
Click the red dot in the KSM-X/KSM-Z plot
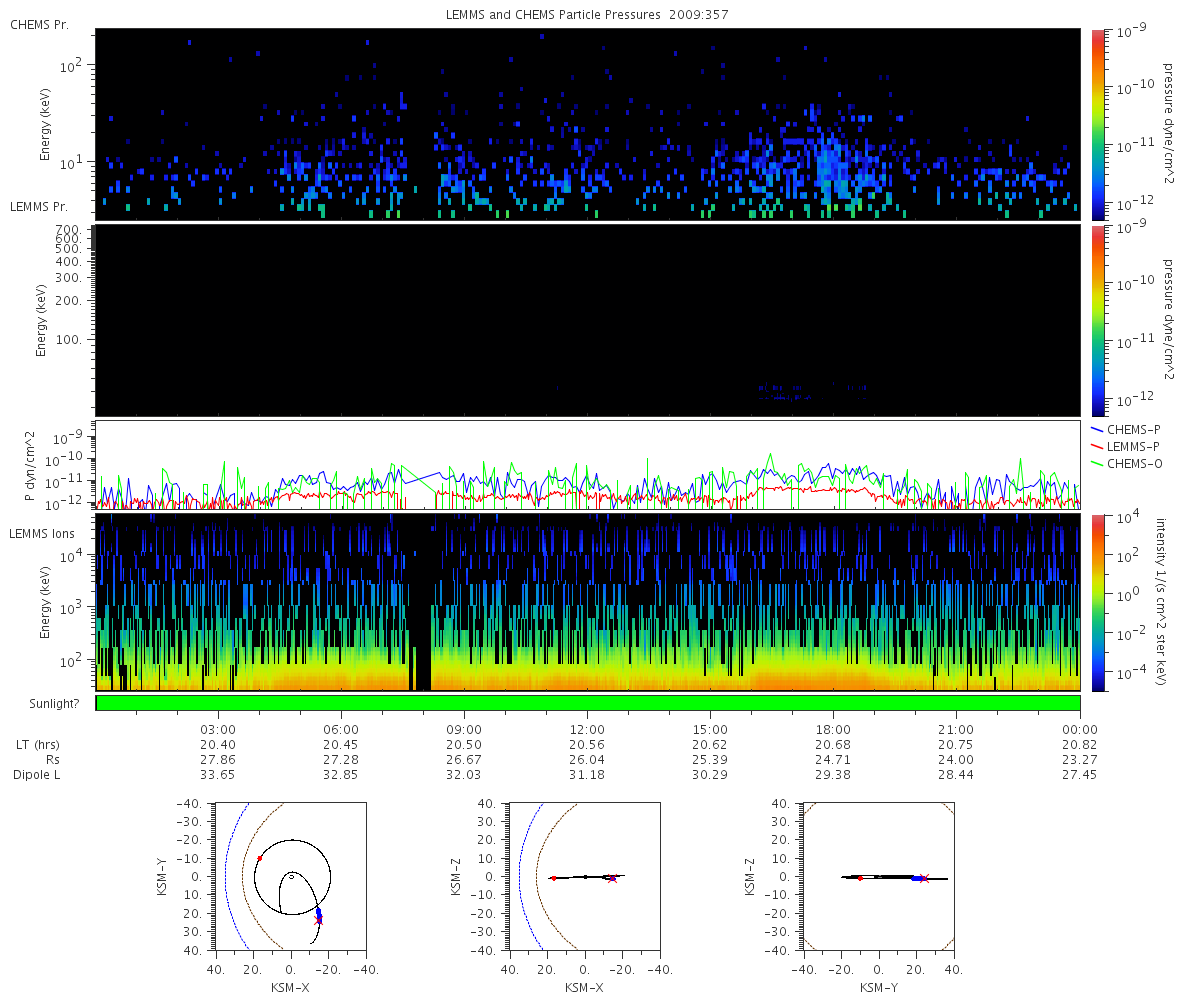[x=553, y=878]
